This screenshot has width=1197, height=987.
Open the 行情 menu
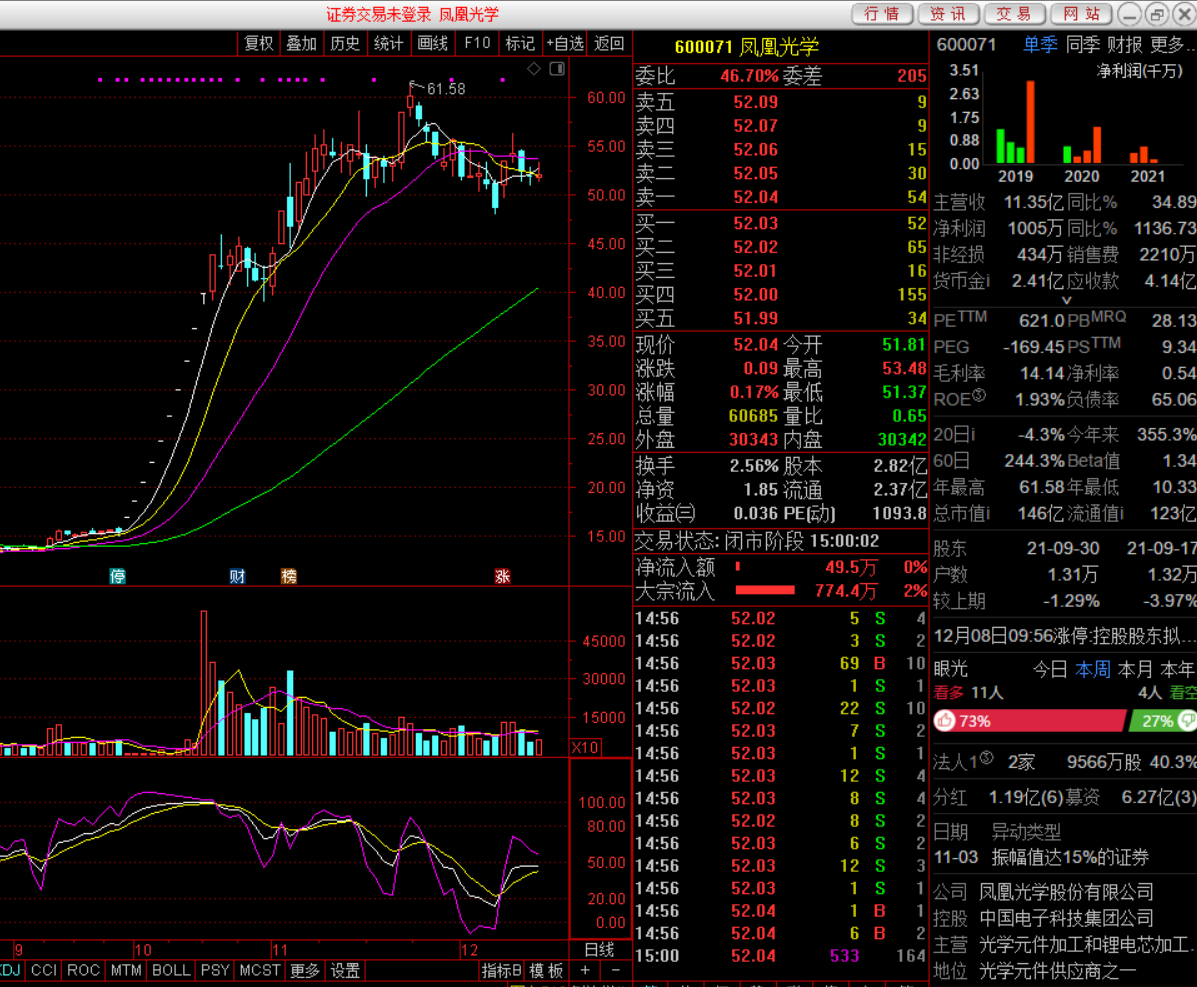[x=882, y=14]
